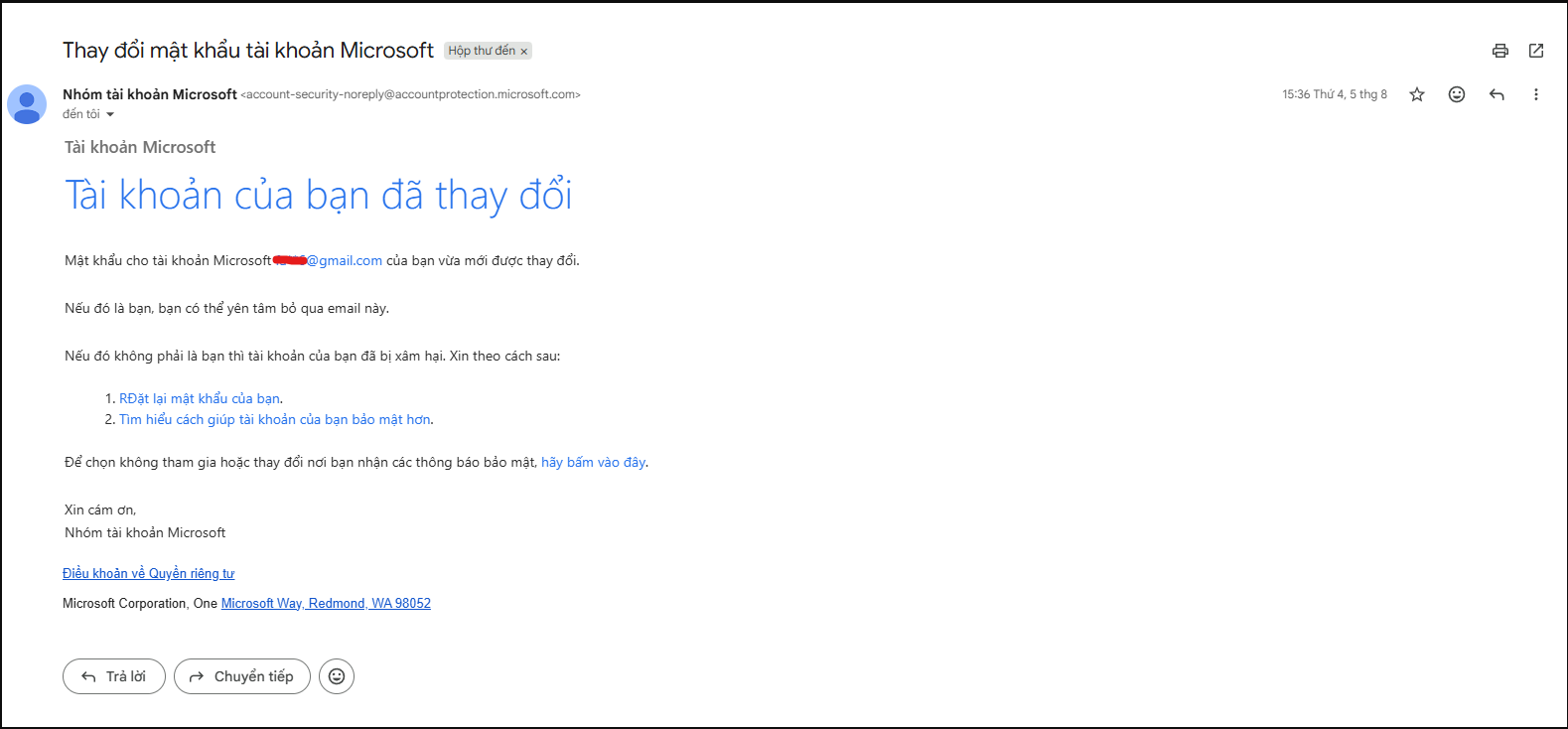Click the sender address account-security-noreply
The height and width of the screenshot is (729, 1568).
[410, 94]
